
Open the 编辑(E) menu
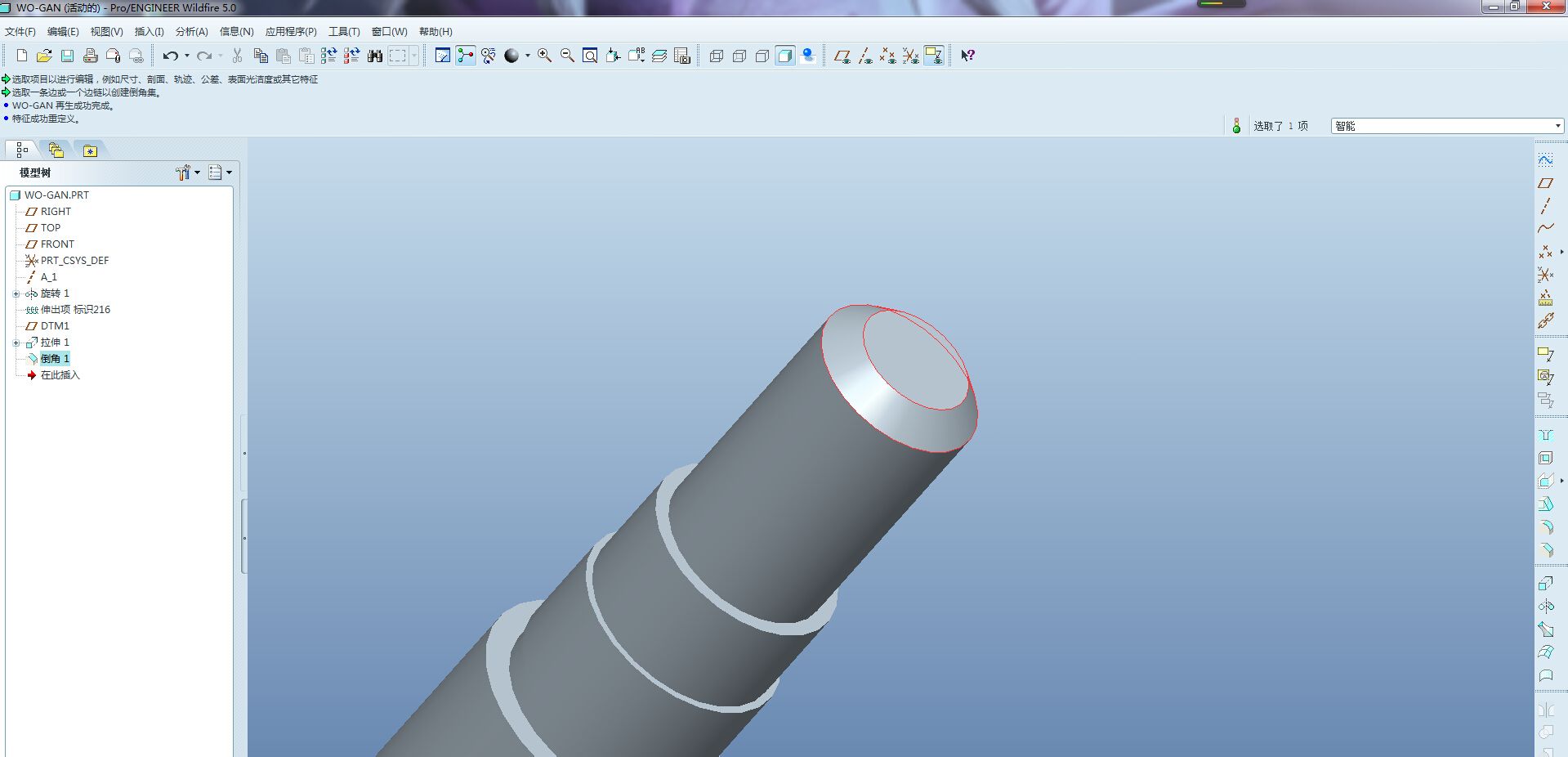tap(63, 32)
